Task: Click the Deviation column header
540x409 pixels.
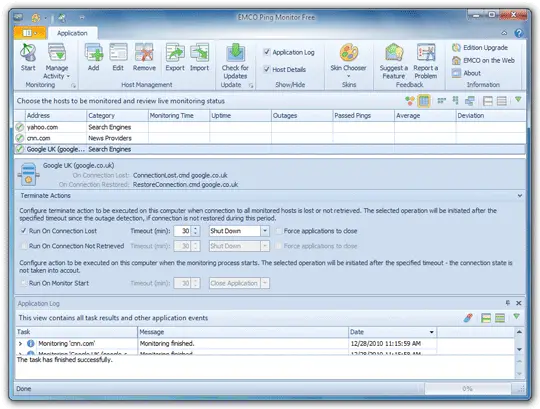Action: (491, 115)
